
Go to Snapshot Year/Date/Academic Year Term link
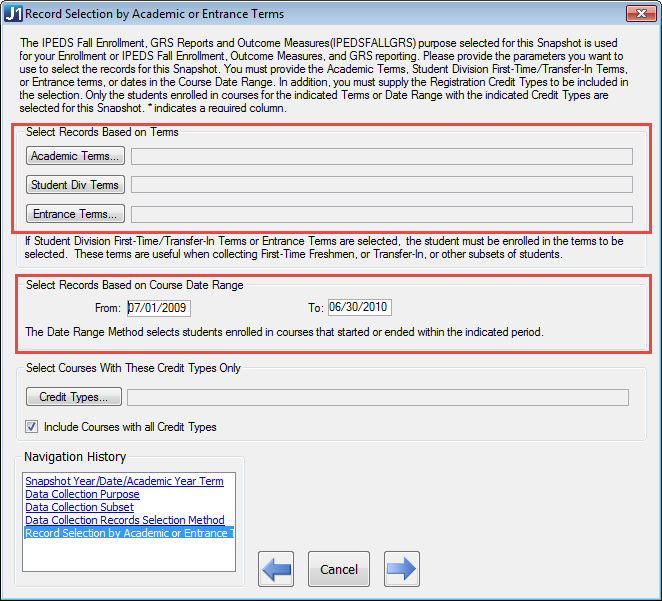pos(125,481)
